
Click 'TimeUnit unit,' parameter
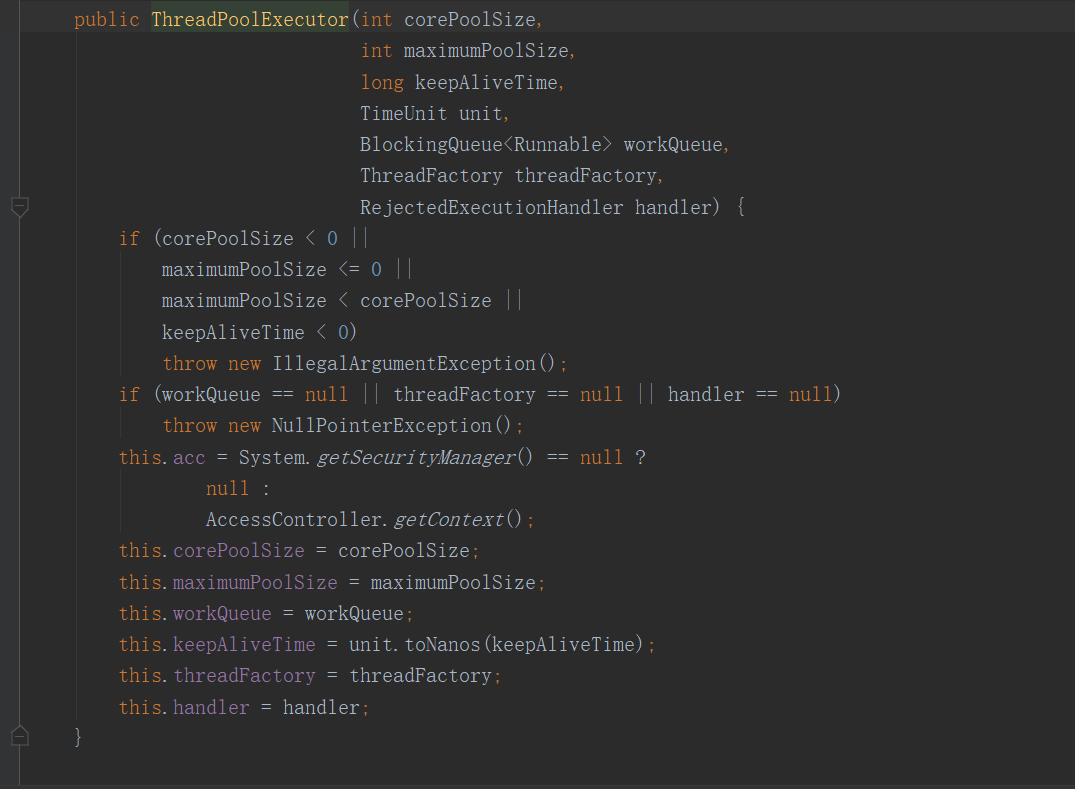pyautogui.click(x=435, y=114)
